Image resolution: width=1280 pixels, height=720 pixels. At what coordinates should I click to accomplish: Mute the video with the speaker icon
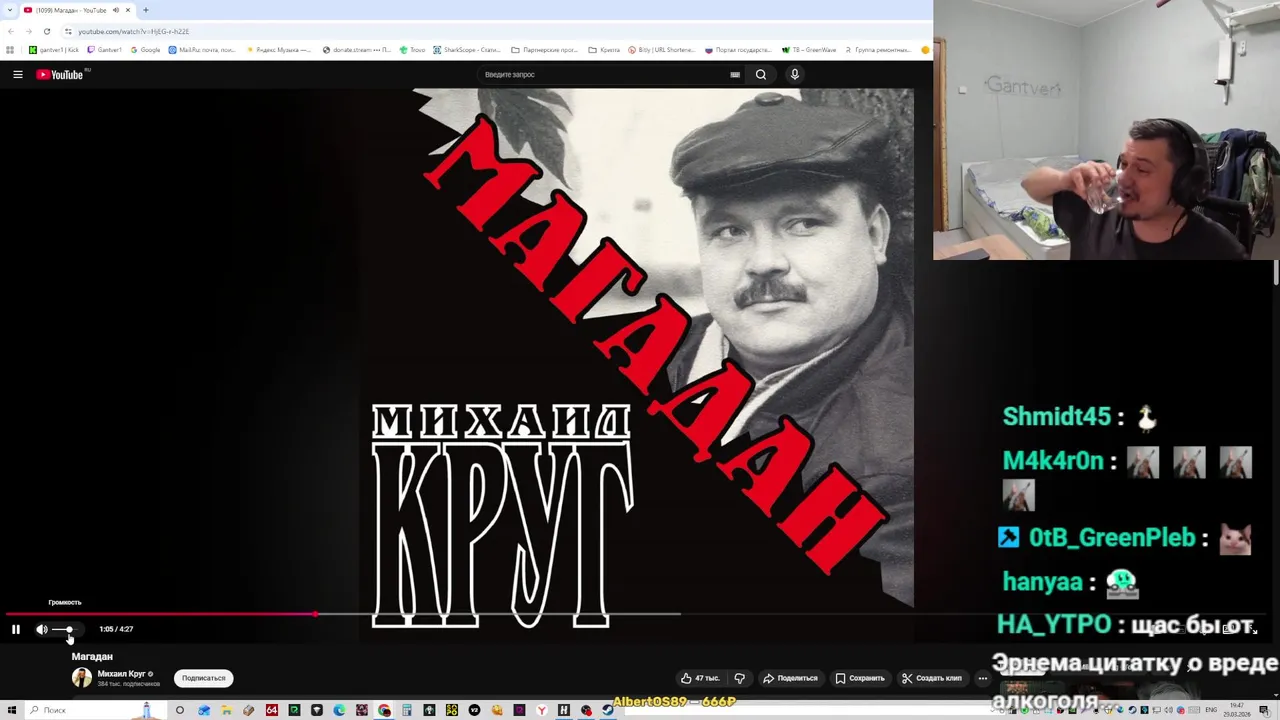[x=42, y=629]
